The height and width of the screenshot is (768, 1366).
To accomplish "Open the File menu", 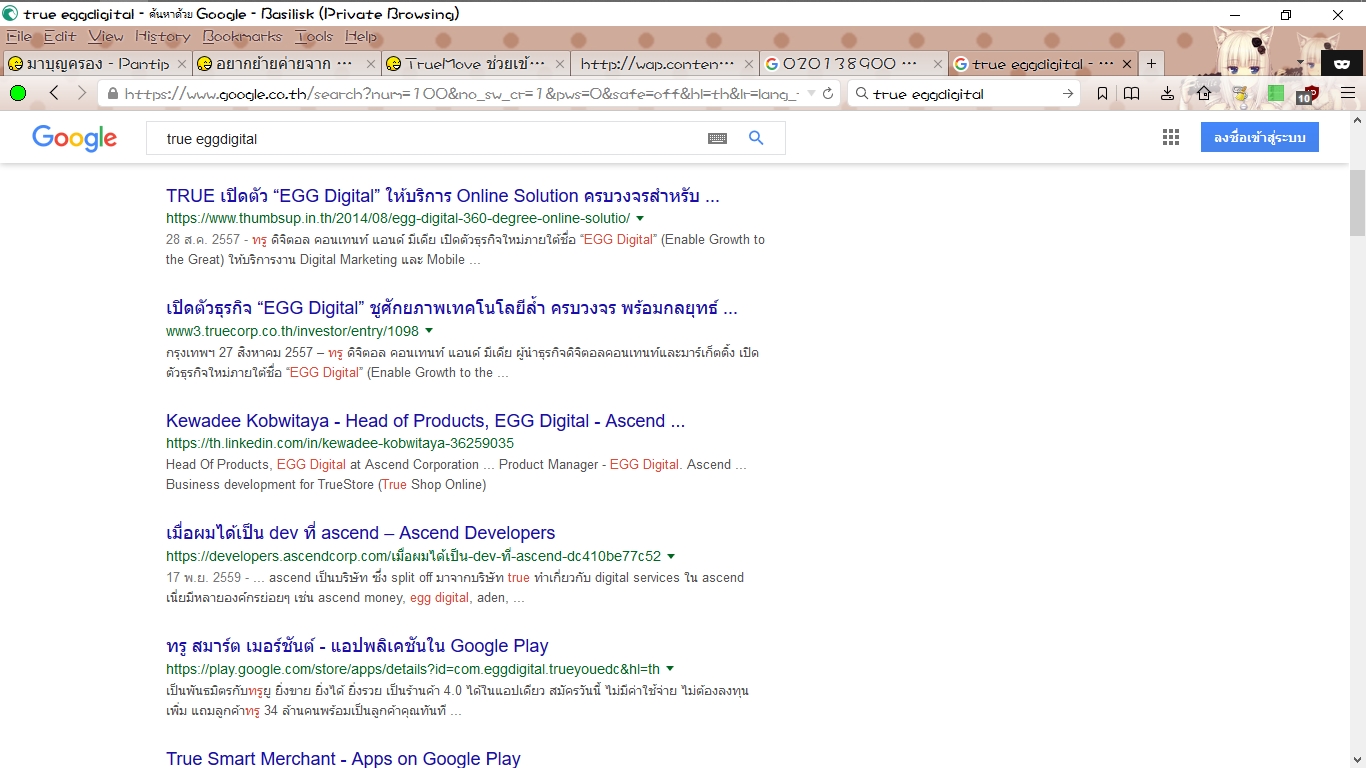I will pos(19,36).
